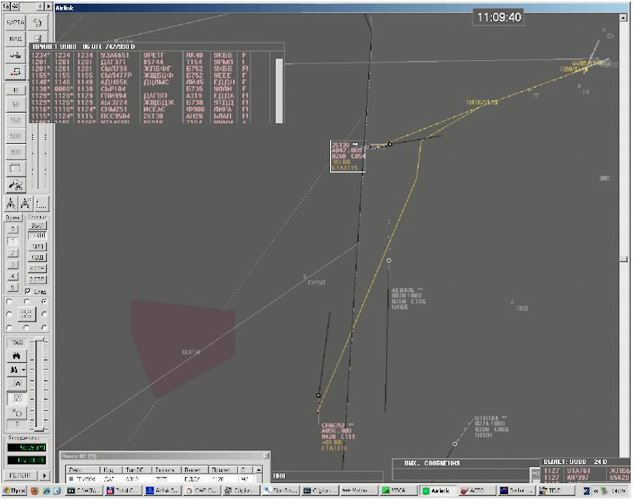Click the tall vertical slider handle at the bottom
Image resolution: width=634 pixels, height=500 pixels.
pos(39,429)
